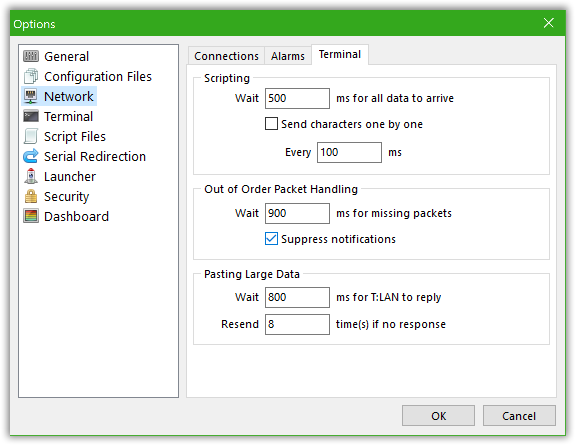Viewport: 576px width, 446px height.
Task: Open the Terminal category icon in sidebar
Action: click(x=31, y=116)
